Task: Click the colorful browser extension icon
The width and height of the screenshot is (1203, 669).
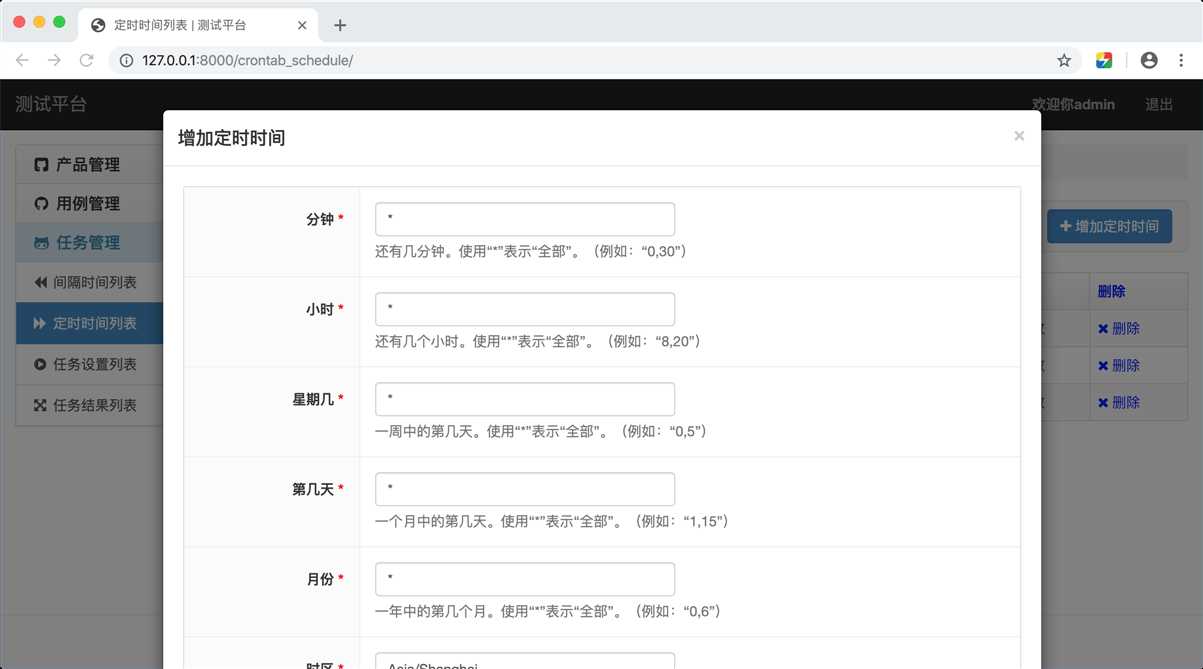Action: pyautogui.click(x=1104, y=60)
